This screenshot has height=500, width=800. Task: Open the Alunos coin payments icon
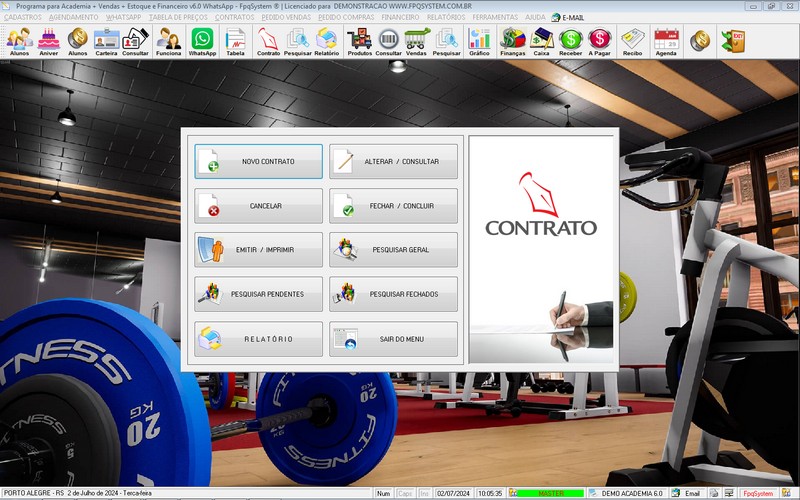[x=78, y=41]
